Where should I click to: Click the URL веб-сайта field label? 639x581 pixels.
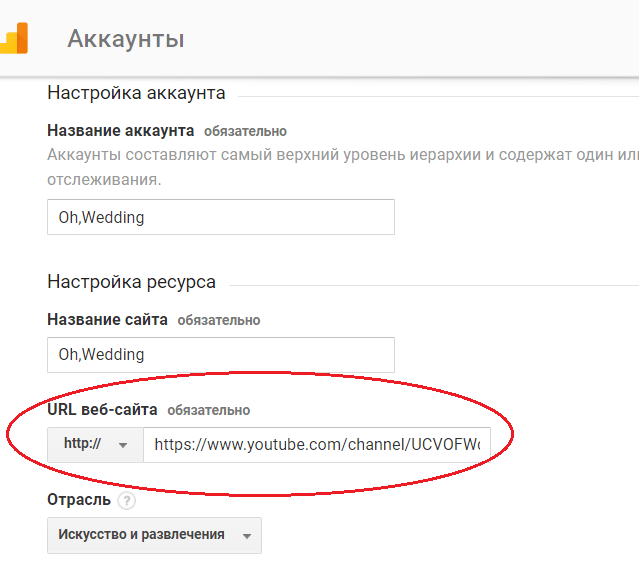(102, 409)
